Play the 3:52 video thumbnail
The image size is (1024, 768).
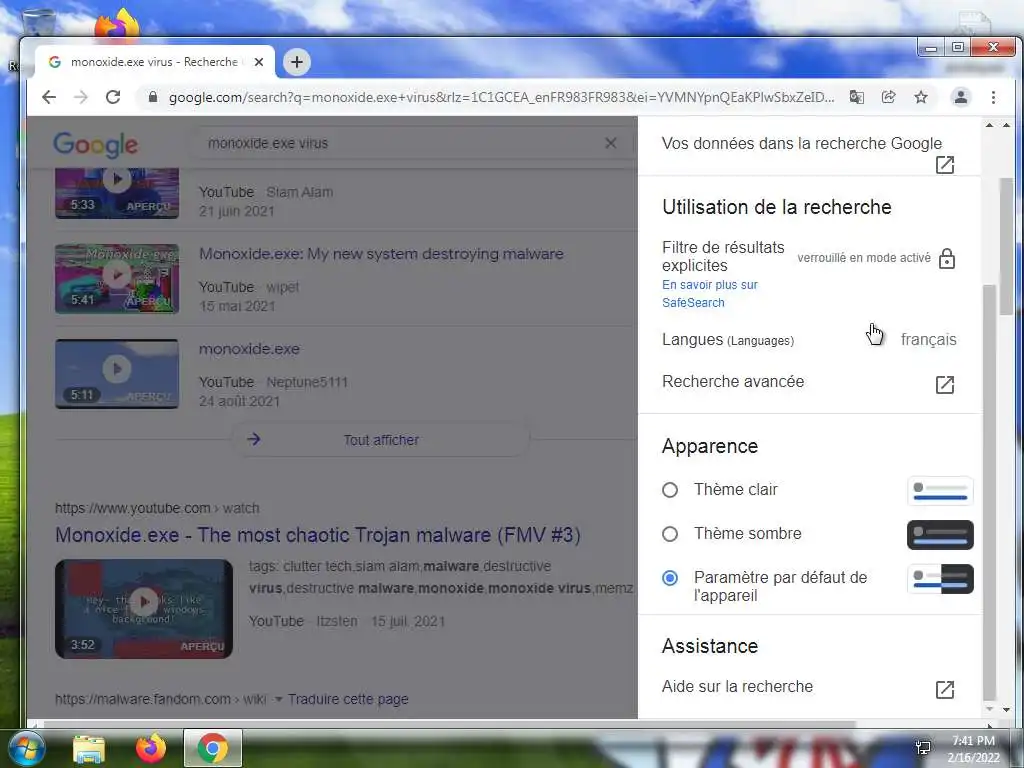coord(144,609)
